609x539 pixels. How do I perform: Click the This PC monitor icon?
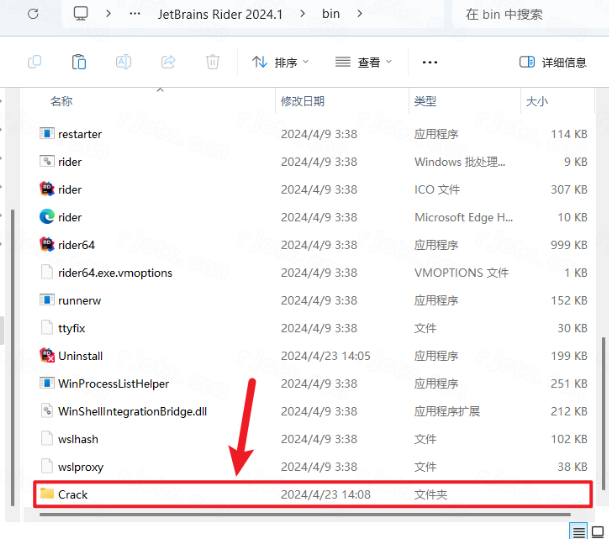(81, 14)
